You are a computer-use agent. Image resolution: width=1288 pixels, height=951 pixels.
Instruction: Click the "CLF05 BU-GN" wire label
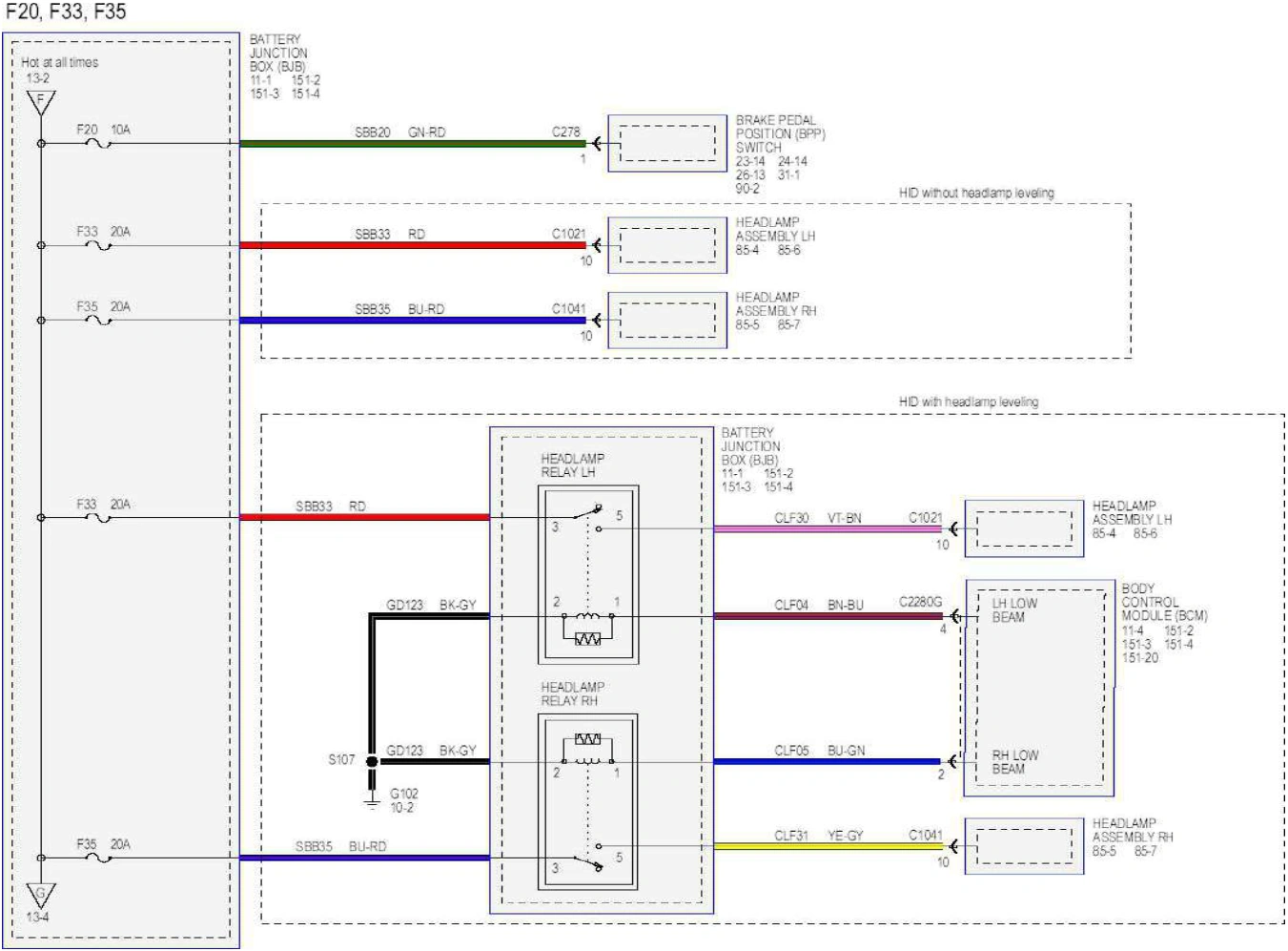(819, 751)
